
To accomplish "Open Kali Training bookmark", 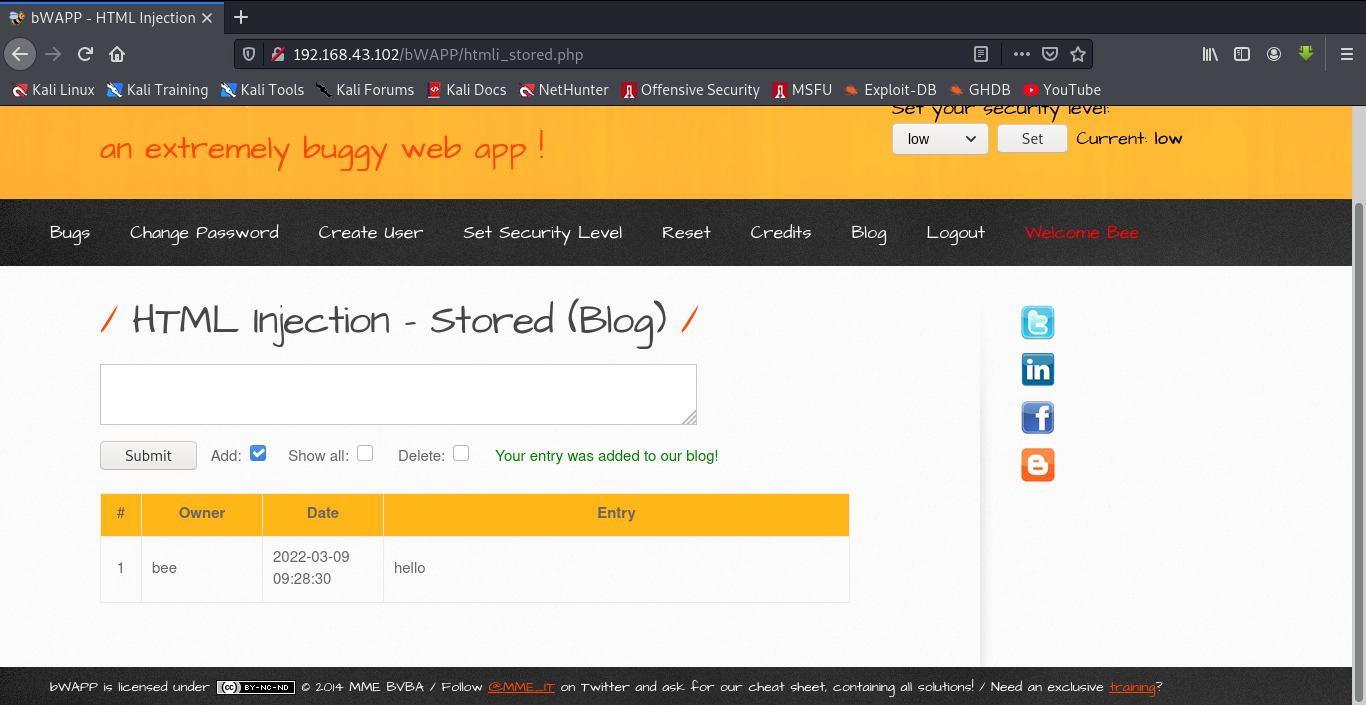I will point(157,90).
